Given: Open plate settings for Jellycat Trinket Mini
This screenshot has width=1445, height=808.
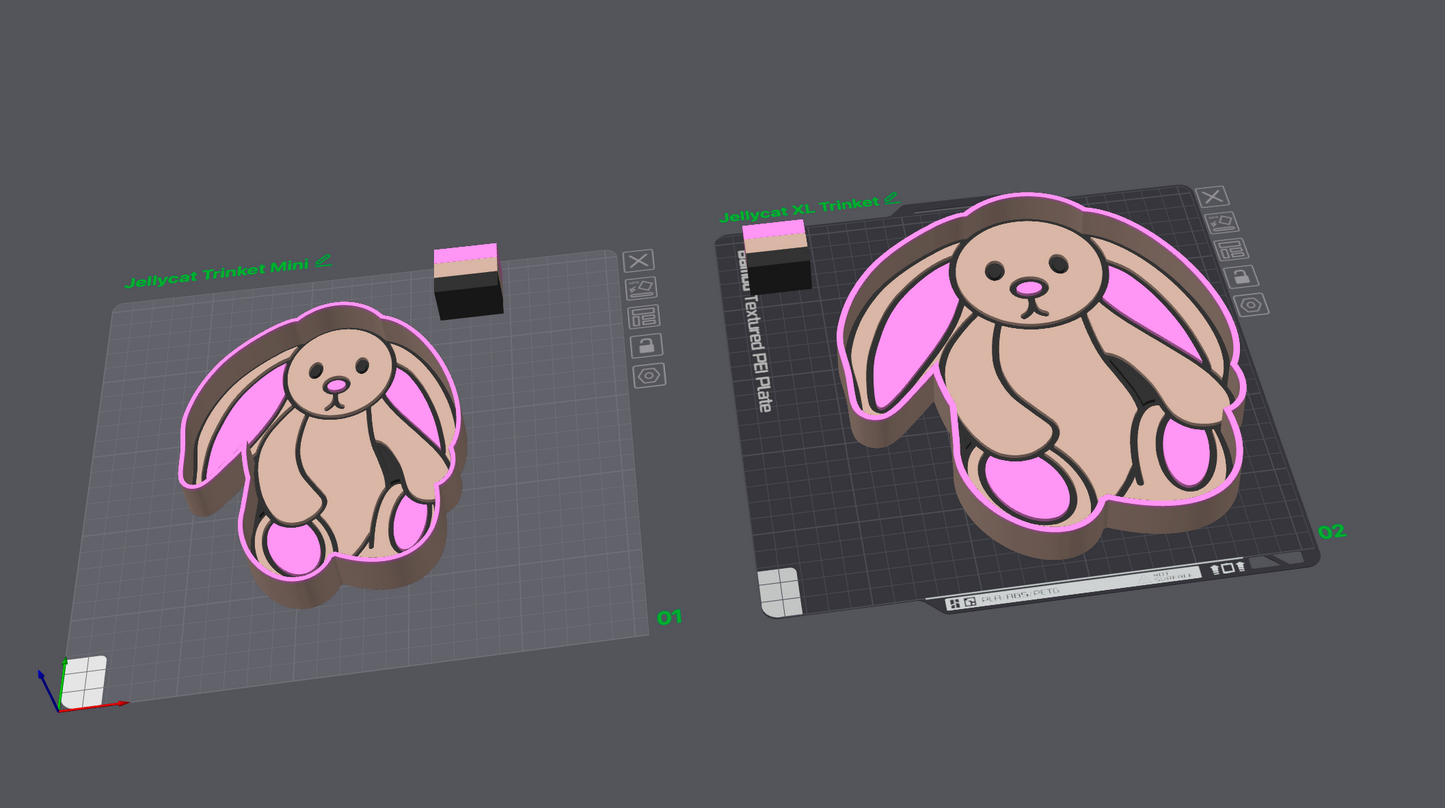Looking at the screenshot, I should (x=650, y=376).
